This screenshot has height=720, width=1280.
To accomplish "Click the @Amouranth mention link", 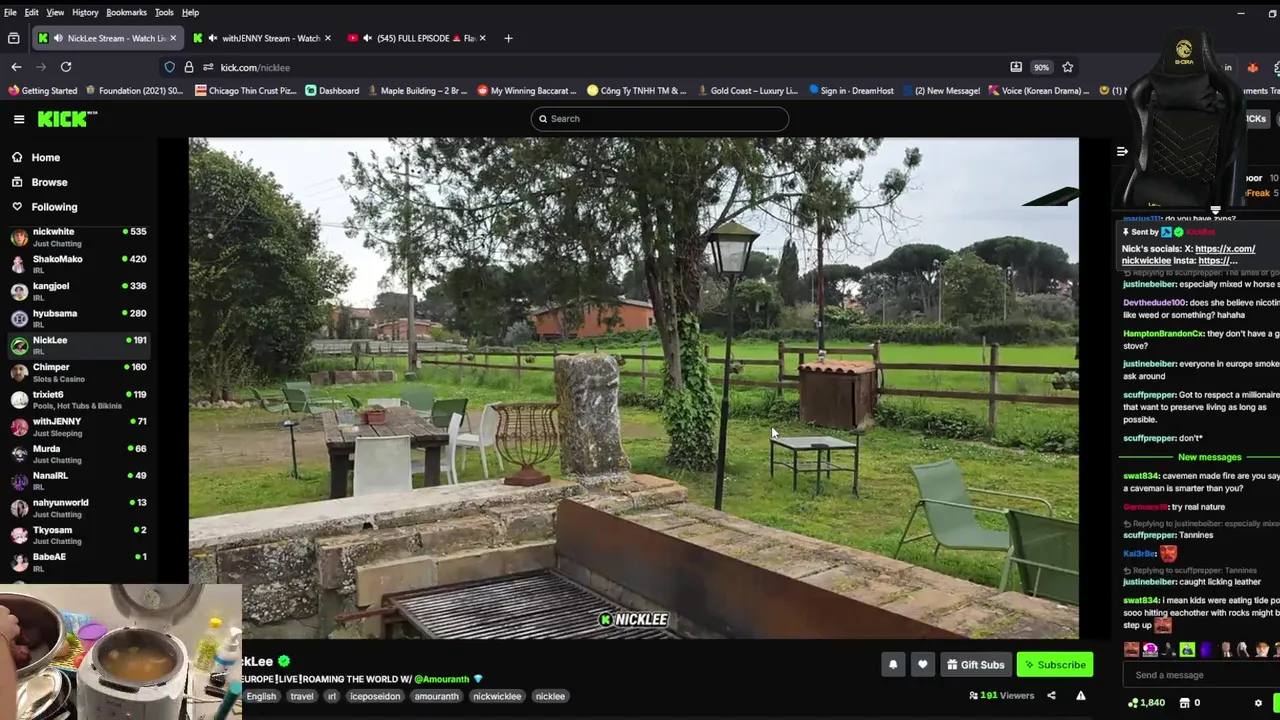I will 442,679.
